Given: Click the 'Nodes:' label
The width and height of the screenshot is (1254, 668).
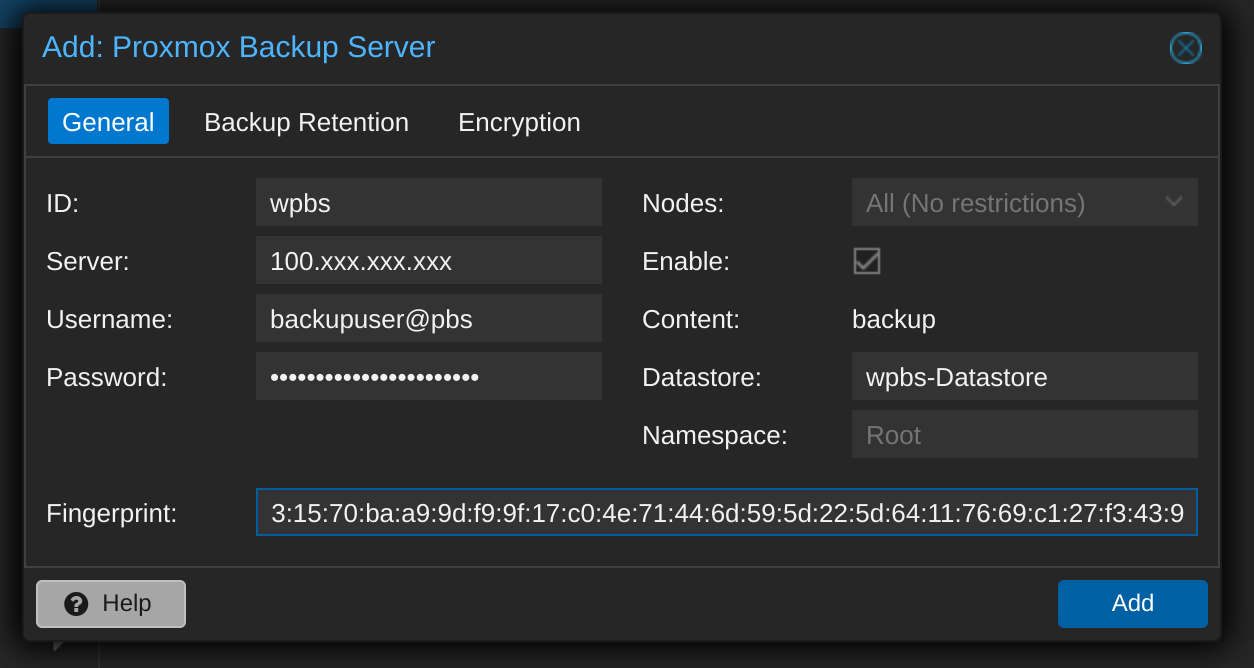Looking at the screenshot, I should [683, 204].
